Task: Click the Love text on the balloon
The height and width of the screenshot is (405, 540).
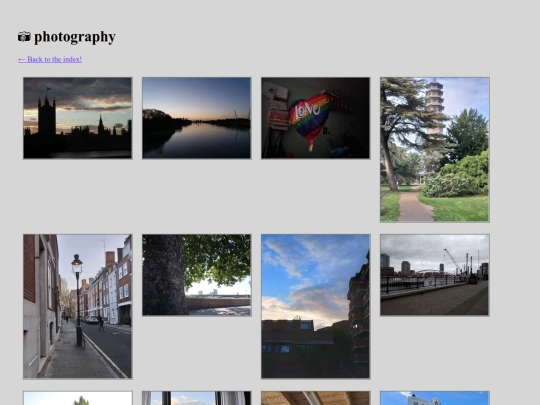Action: tap(309, 111)
